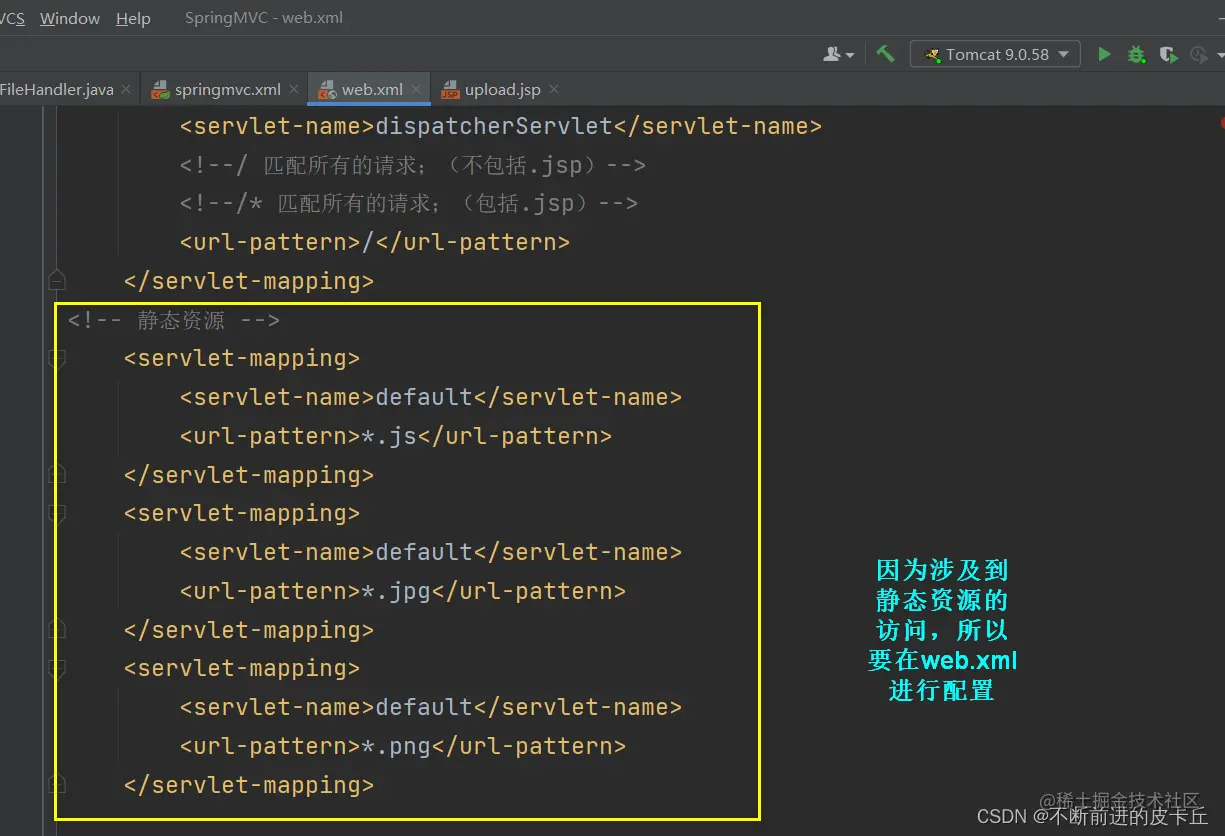Click the springmvc.xml tab file icon
The width and height of the screenshot is (1225, 836).
click(x=160, y=90)
